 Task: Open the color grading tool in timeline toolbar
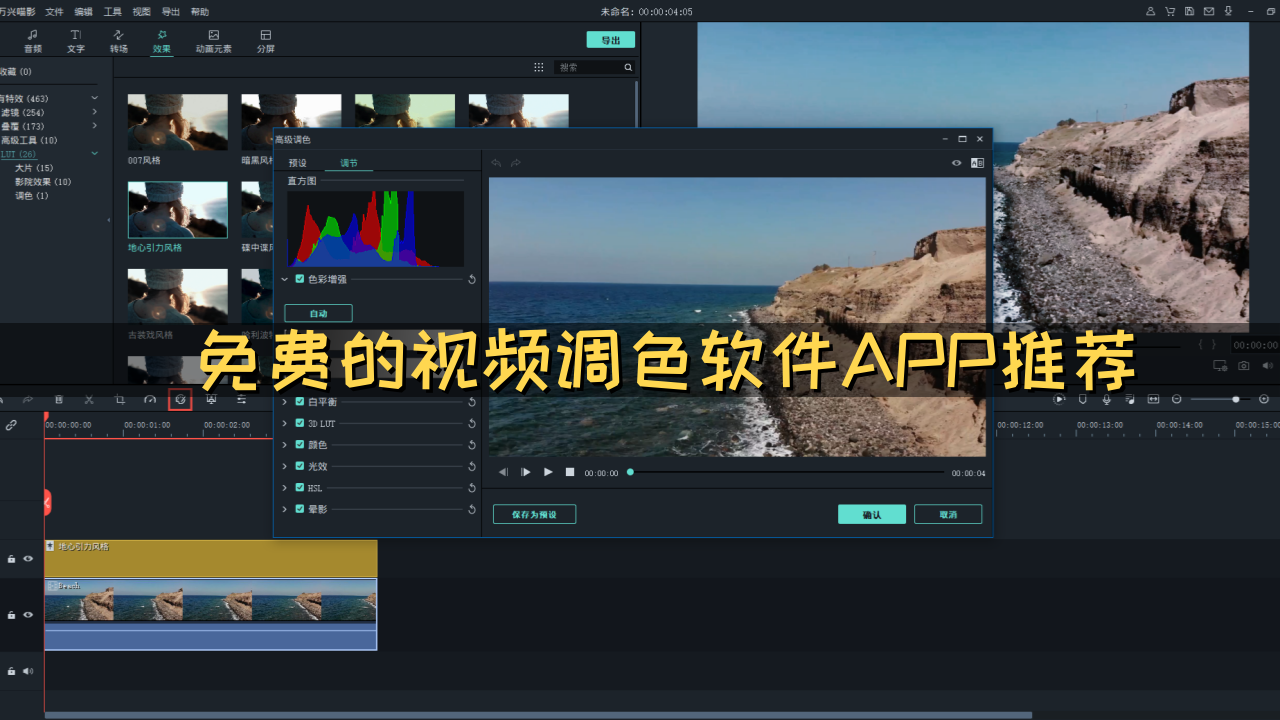[180, 399]
